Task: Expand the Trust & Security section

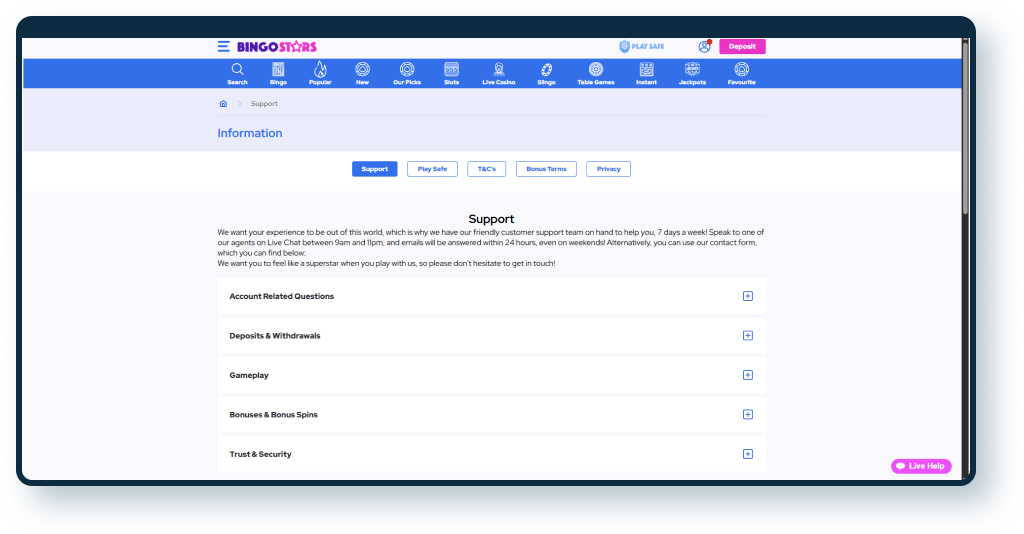Action: click(747, 454)
